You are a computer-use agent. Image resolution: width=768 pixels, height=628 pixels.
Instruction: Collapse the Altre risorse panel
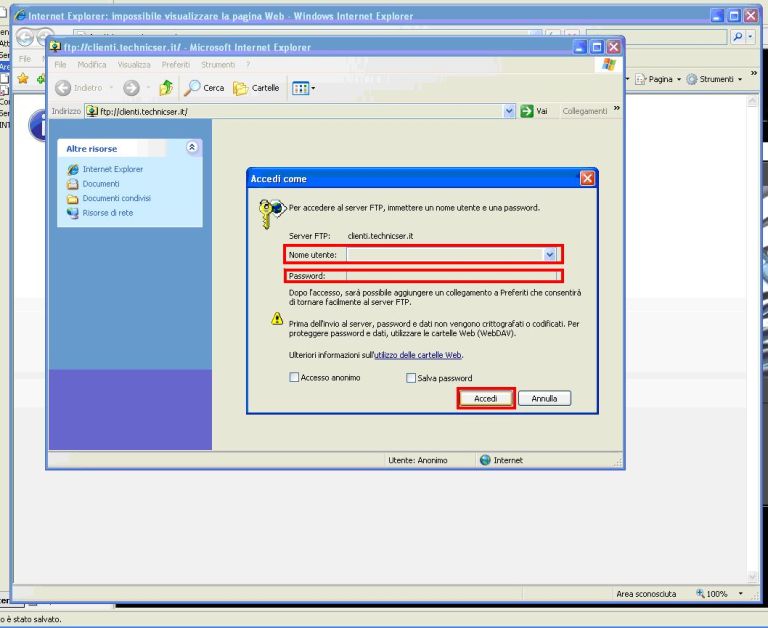tap(192, 147)
